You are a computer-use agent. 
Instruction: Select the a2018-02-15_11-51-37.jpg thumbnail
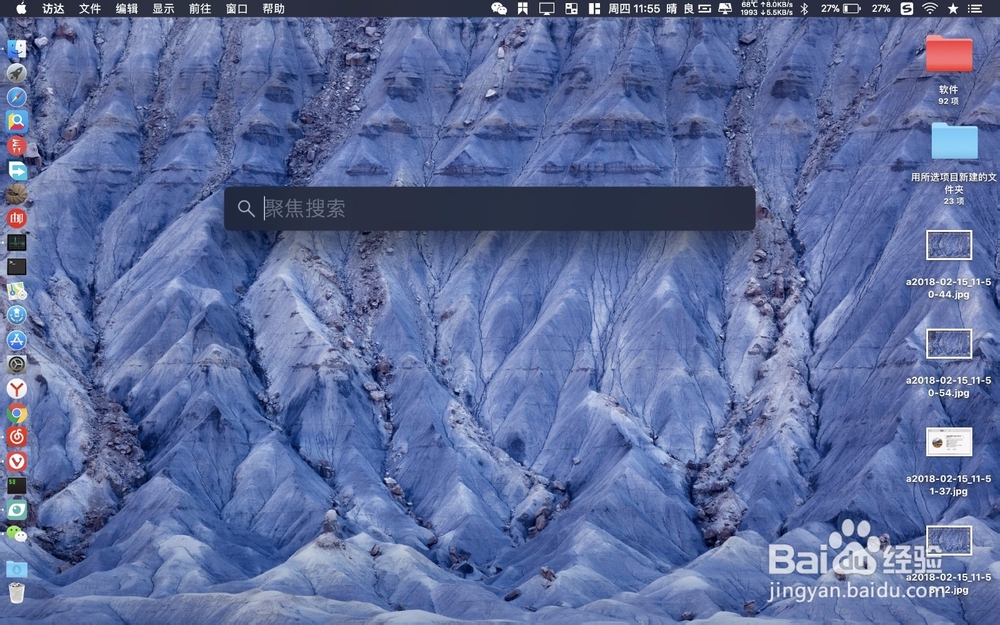(x=948, y=443)
